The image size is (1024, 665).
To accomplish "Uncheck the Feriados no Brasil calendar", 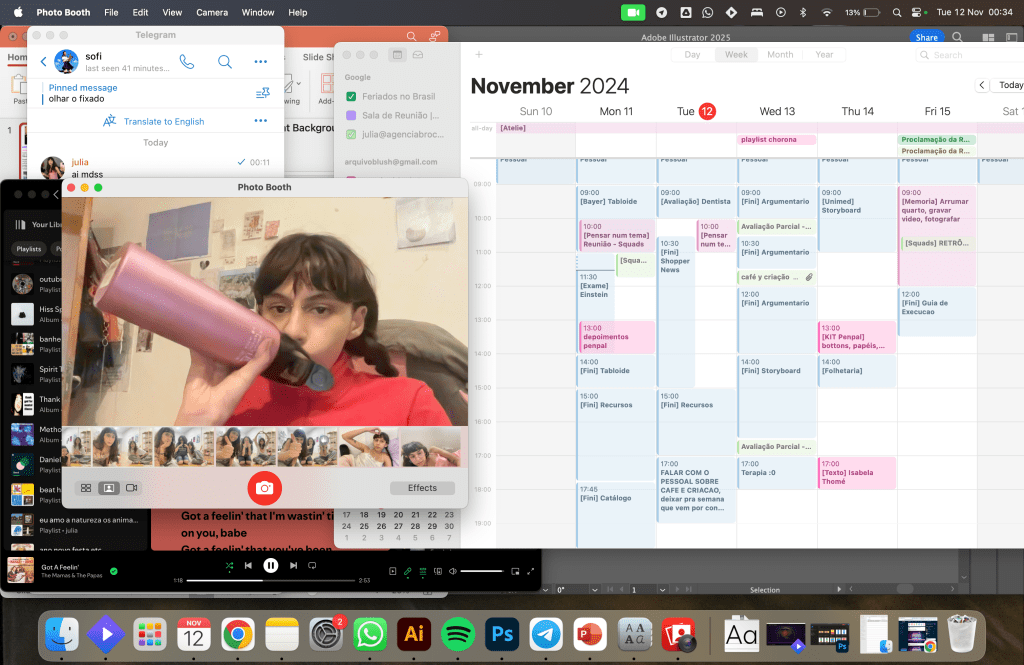I will click(x=351, y=96).
